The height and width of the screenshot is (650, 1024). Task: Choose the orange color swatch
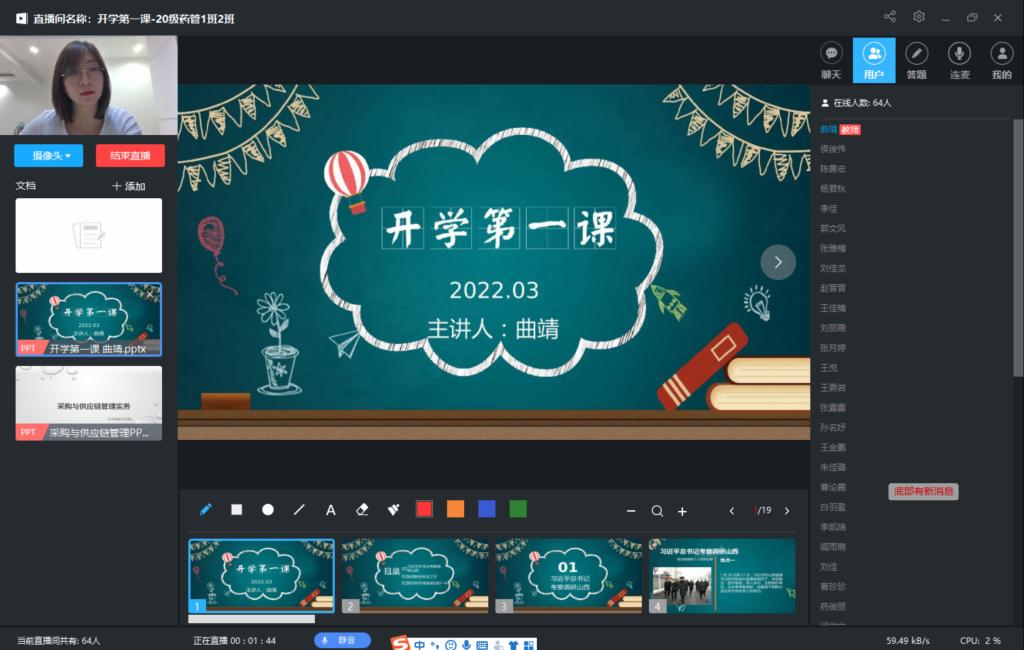coord(455,509)
